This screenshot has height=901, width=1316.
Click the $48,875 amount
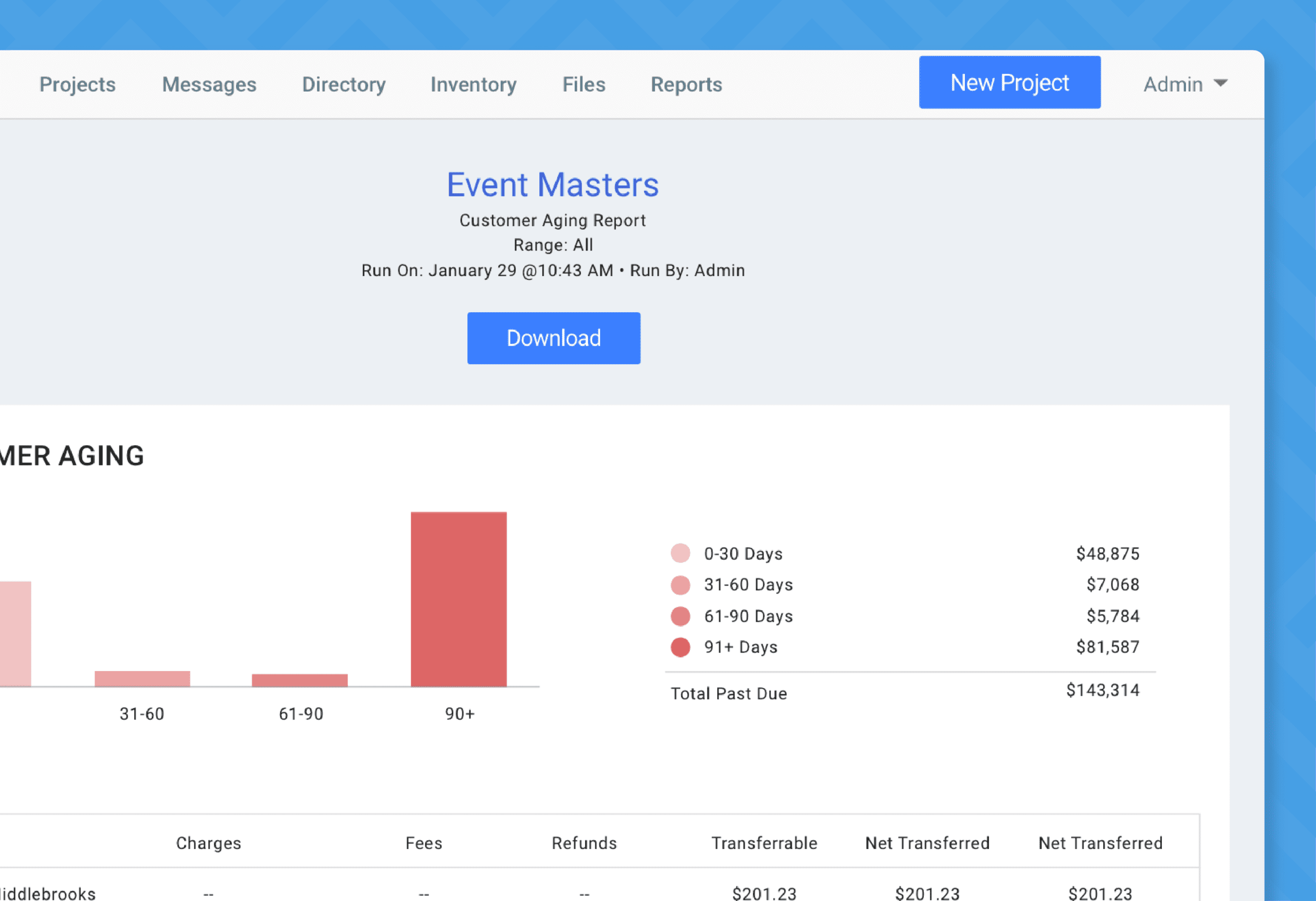click(x=1108, y=554)
